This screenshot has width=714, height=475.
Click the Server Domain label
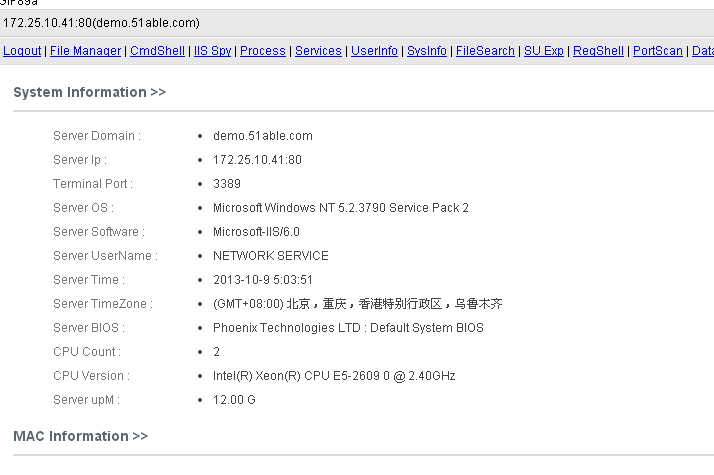[x=97, y=136]
